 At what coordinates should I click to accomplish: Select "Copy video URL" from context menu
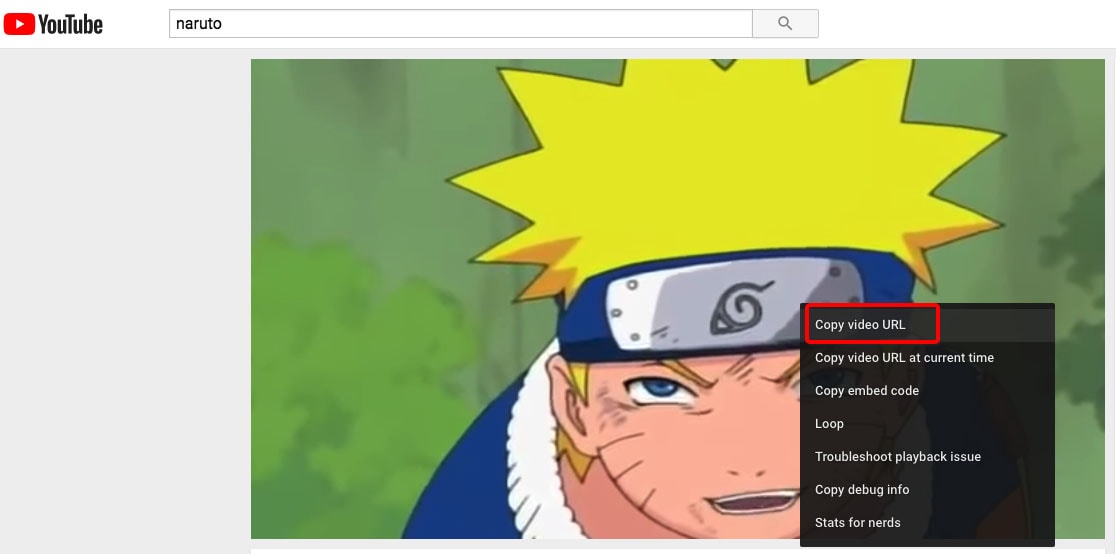pos(860,325)
